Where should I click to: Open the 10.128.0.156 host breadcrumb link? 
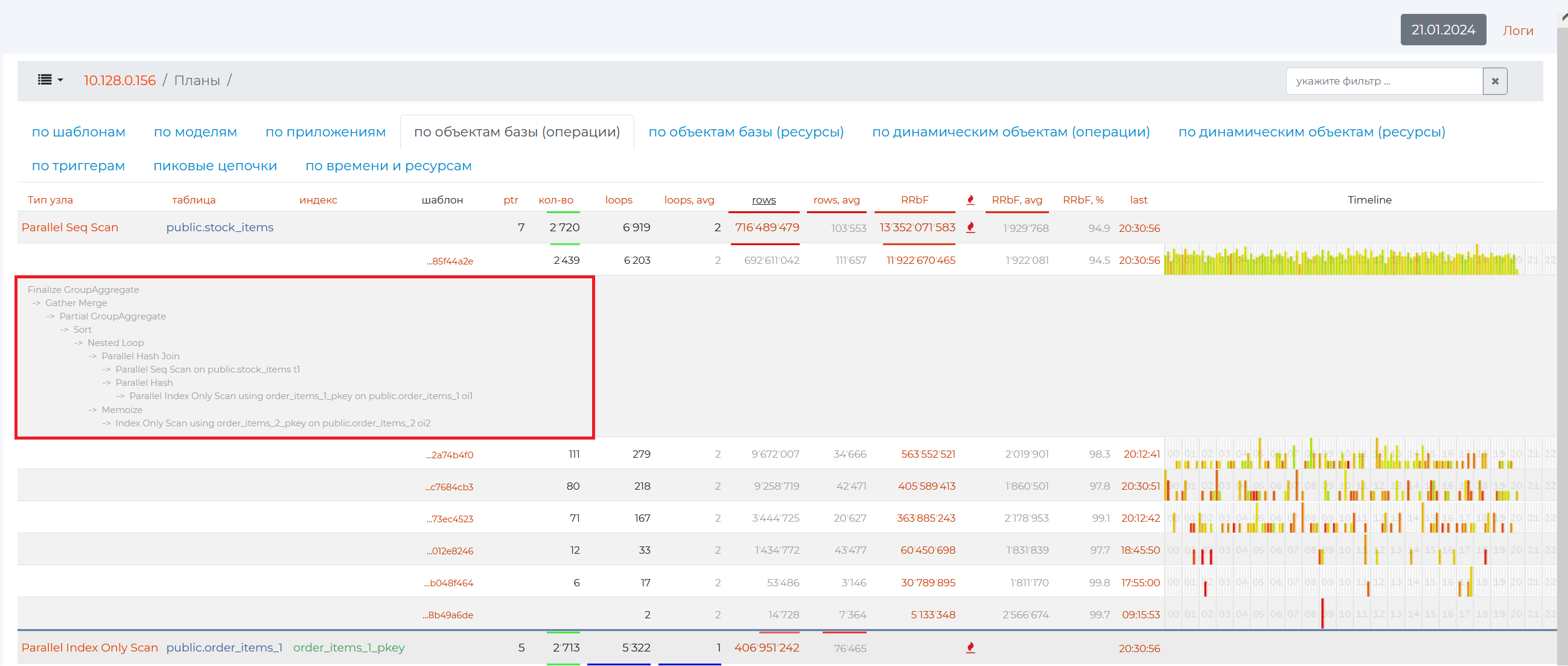tap(120, 80)
